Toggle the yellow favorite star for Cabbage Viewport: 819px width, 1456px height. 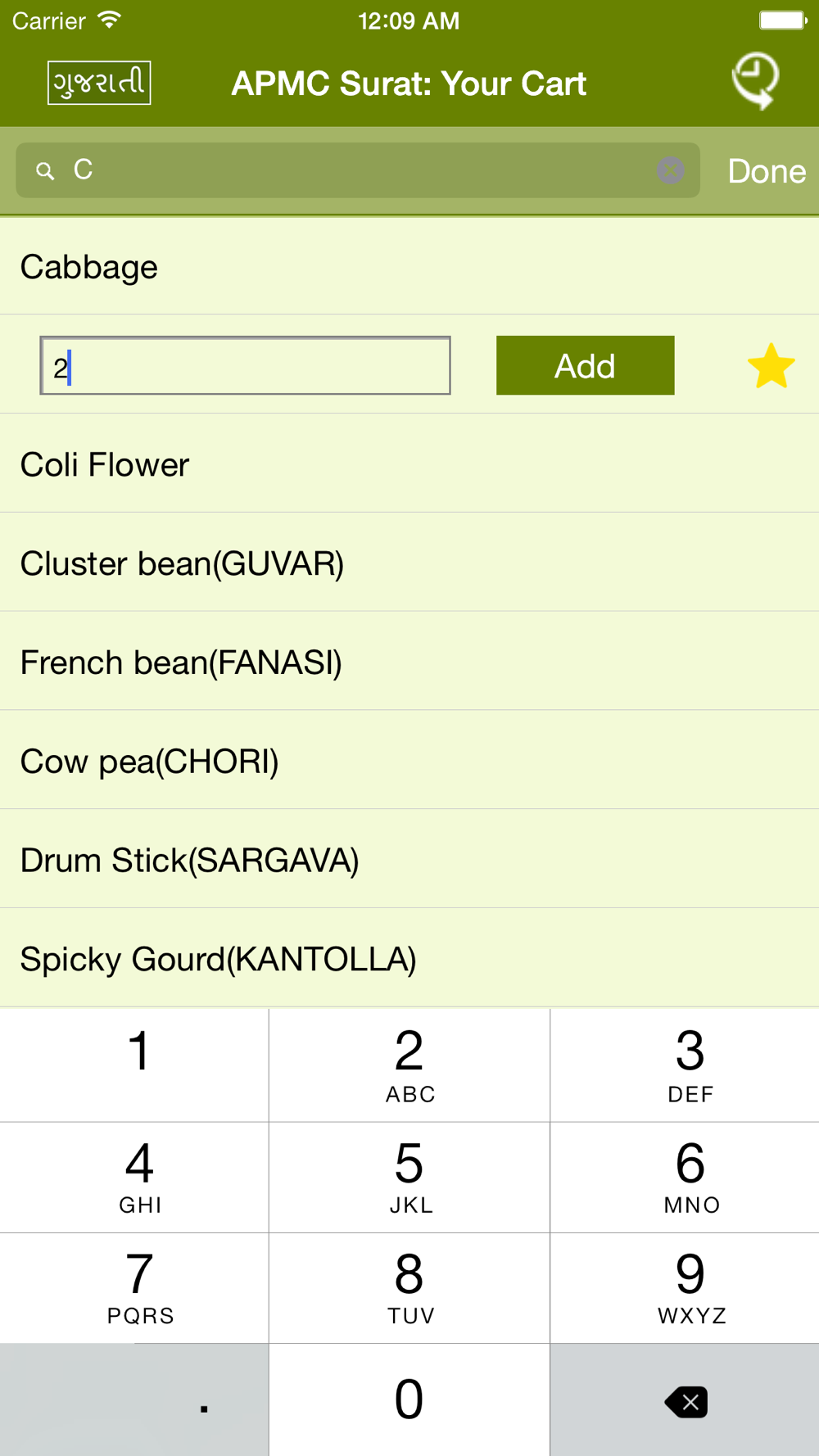coord(771,366)
